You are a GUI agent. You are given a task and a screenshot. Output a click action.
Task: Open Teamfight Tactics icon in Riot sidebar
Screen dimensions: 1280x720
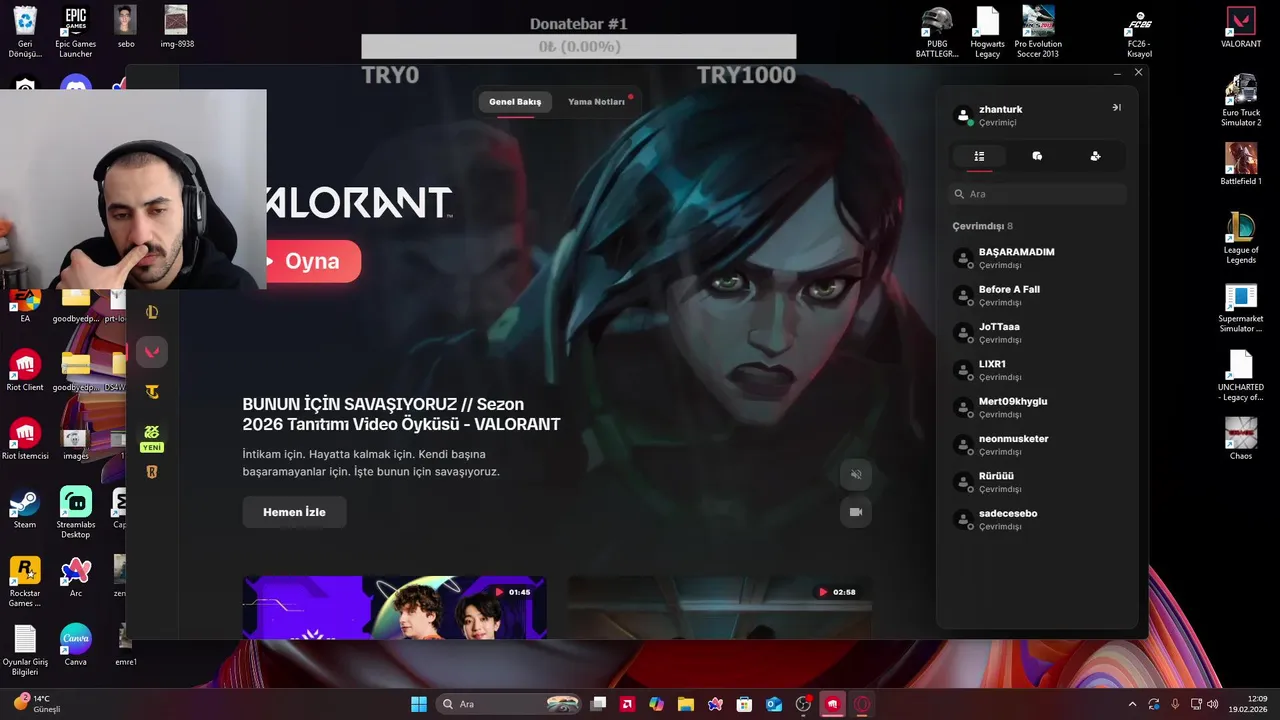click(152, 392)
